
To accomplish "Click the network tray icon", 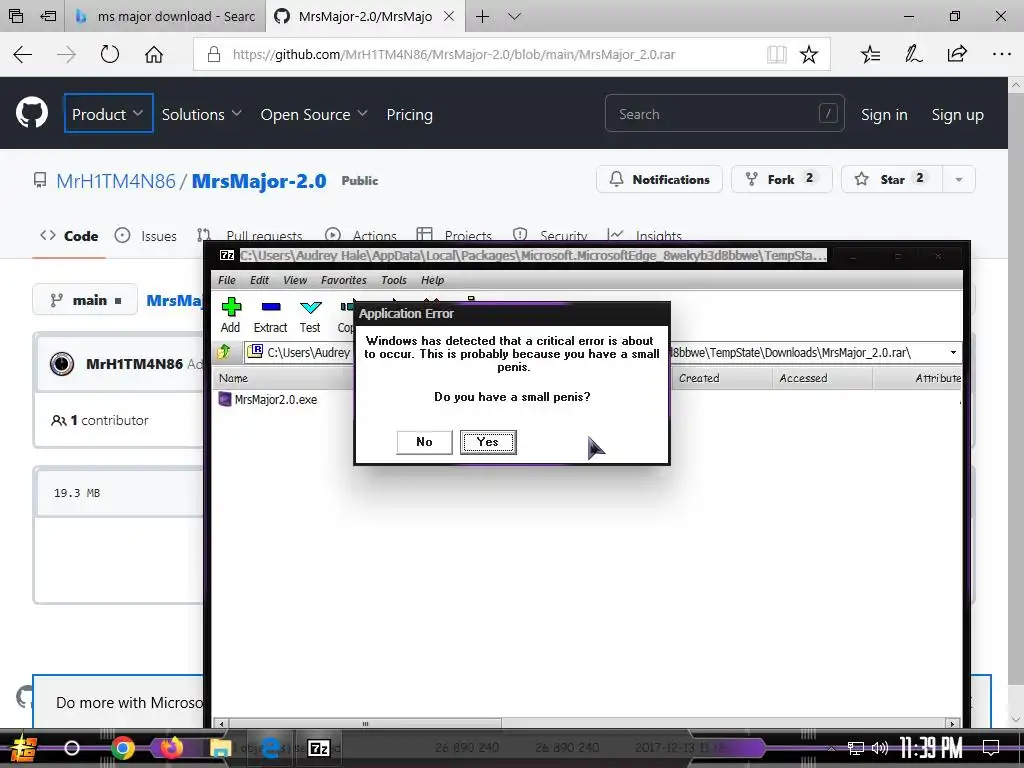I will 856,748.
